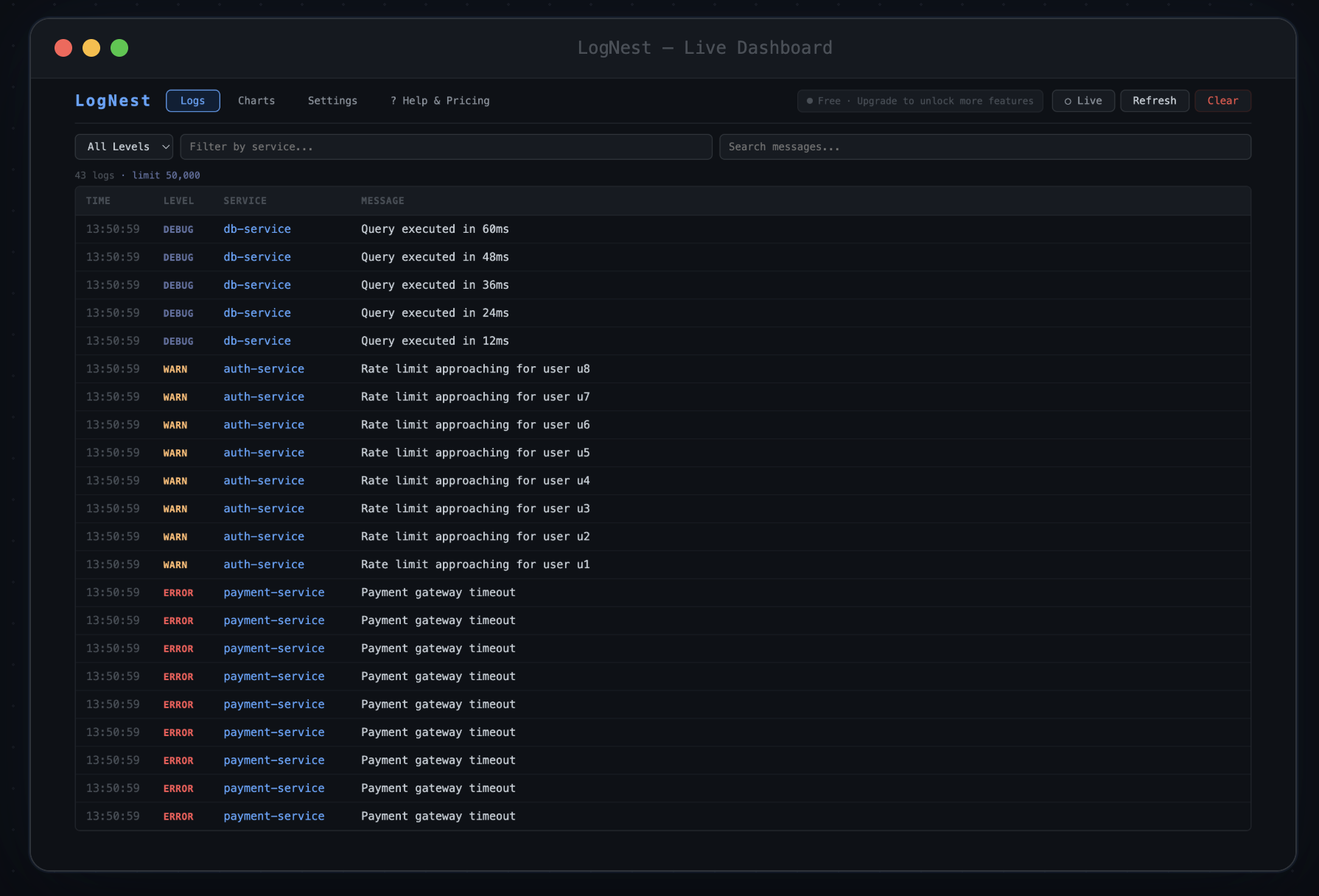
Task: Focus the Search messages field
Action: [985, 147]
